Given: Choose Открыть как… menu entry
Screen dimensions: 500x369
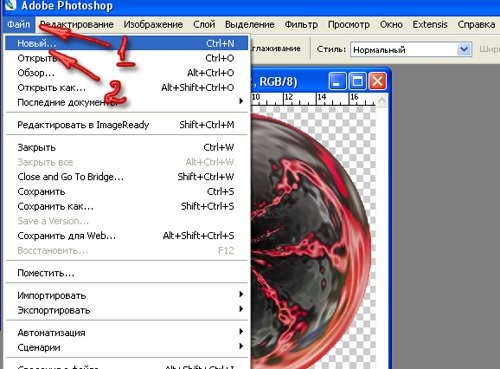Looking at the screenshot, I should pos(126,88).
